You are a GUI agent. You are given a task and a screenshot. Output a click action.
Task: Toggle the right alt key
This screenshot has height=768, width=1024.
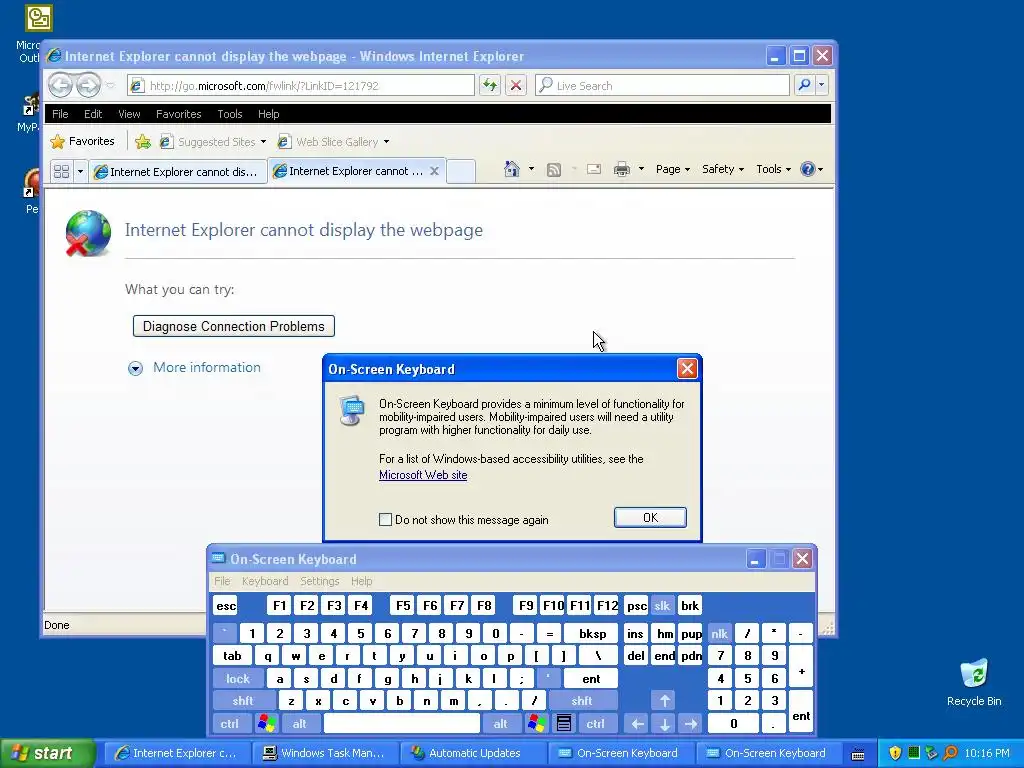pos(500,724)
